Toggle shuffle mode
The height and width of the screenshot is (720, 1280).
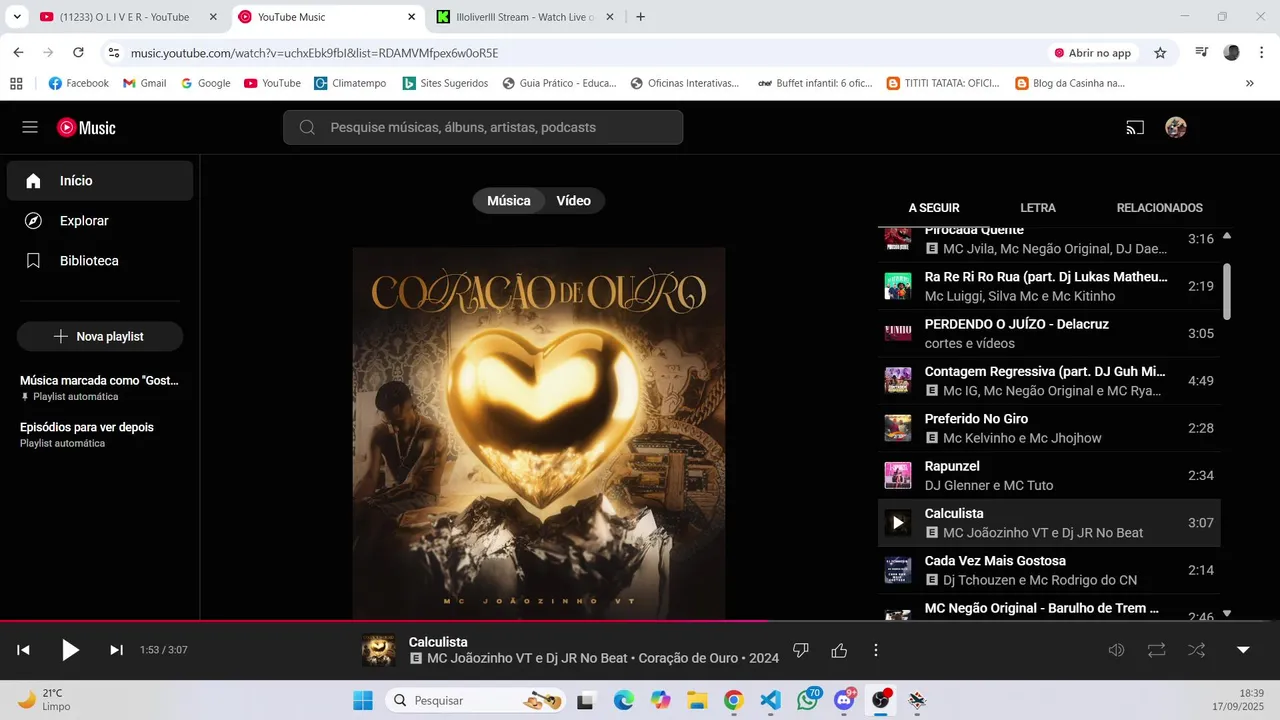coord(1196,650)
